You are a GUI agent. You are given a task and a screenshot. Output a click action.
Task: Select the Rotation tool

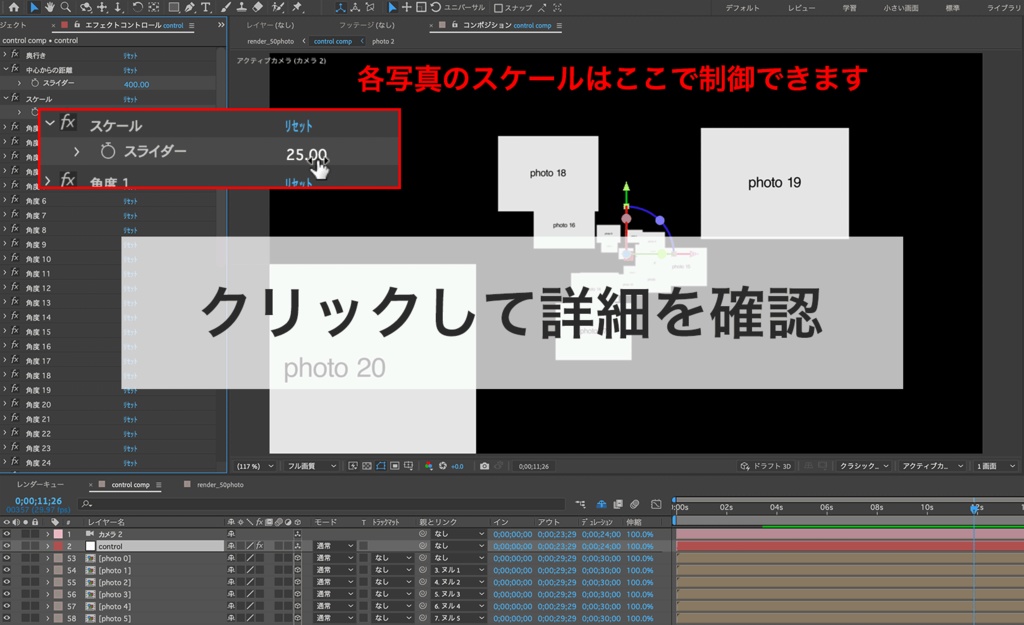coord(136,8)
